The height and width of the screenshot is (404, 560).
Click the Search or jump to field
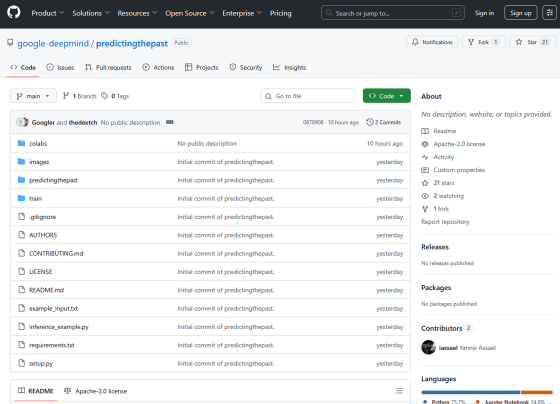pos(392,13)
